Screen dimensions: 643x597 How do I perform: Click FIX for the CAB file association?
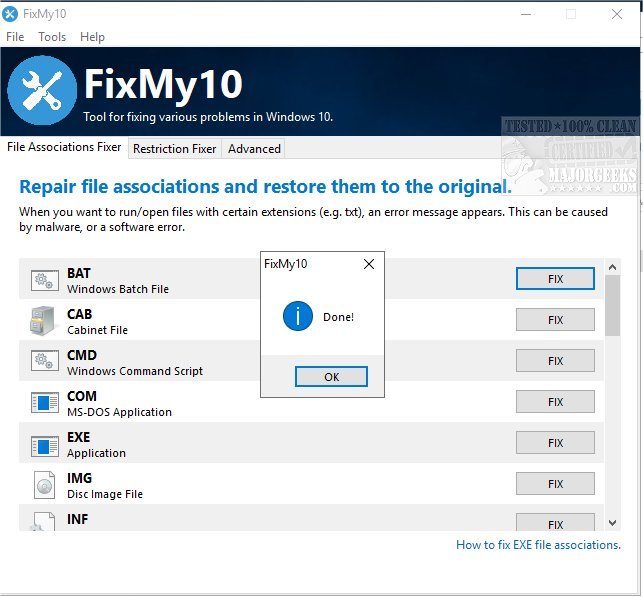pos(555,320)
